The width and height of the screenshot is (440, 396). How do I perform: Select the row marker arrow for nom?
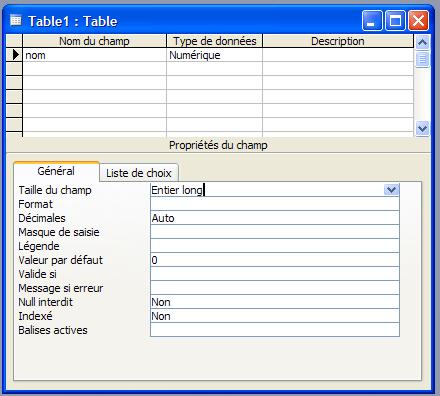pos(14,55)
